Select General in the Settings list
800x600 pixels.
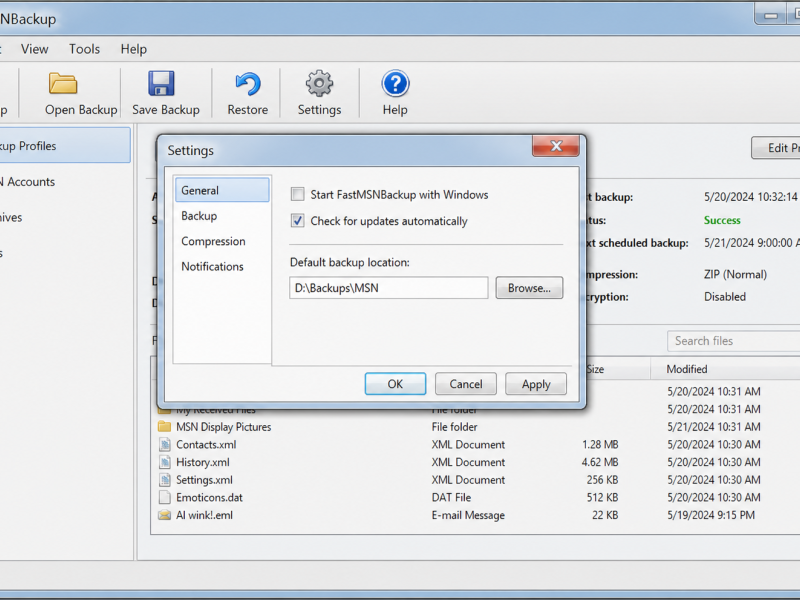click(222, 190)
